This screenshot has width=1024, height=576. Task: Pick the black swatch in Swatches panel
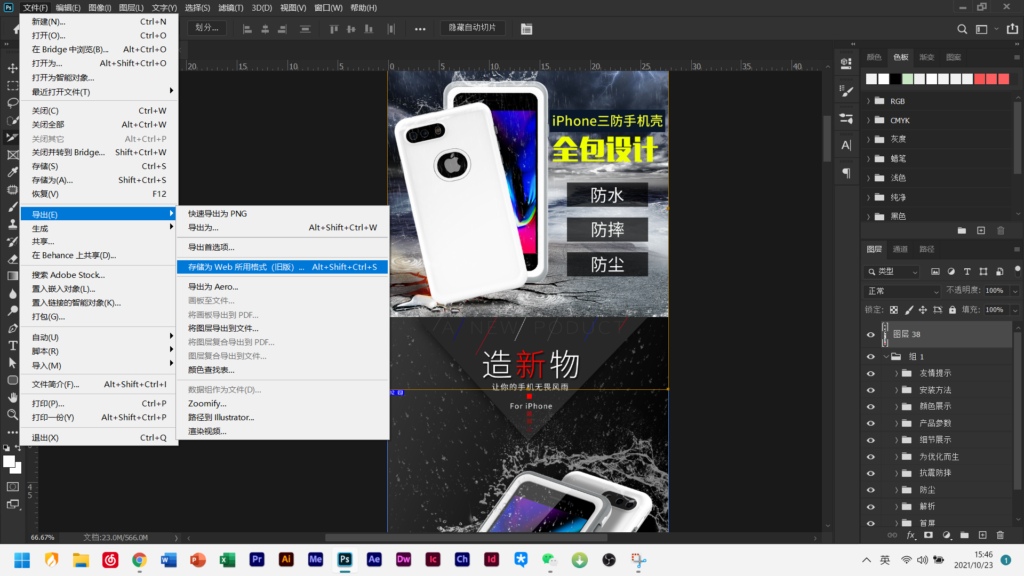point(895,79)
